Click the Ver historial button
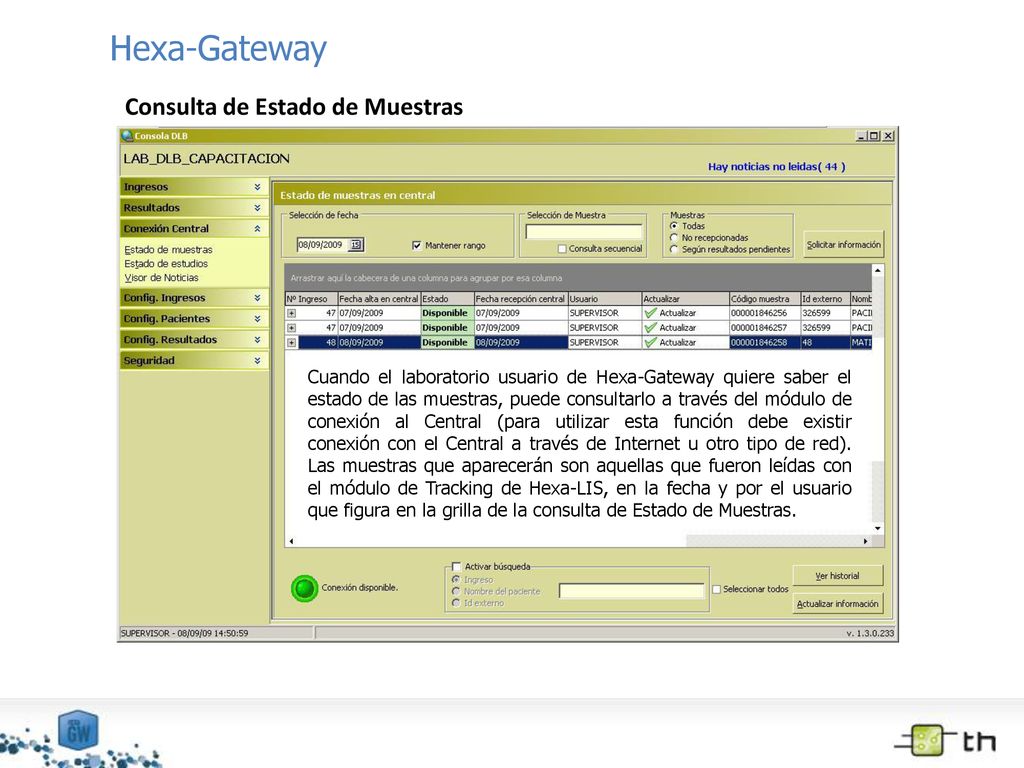 point(837,576)
